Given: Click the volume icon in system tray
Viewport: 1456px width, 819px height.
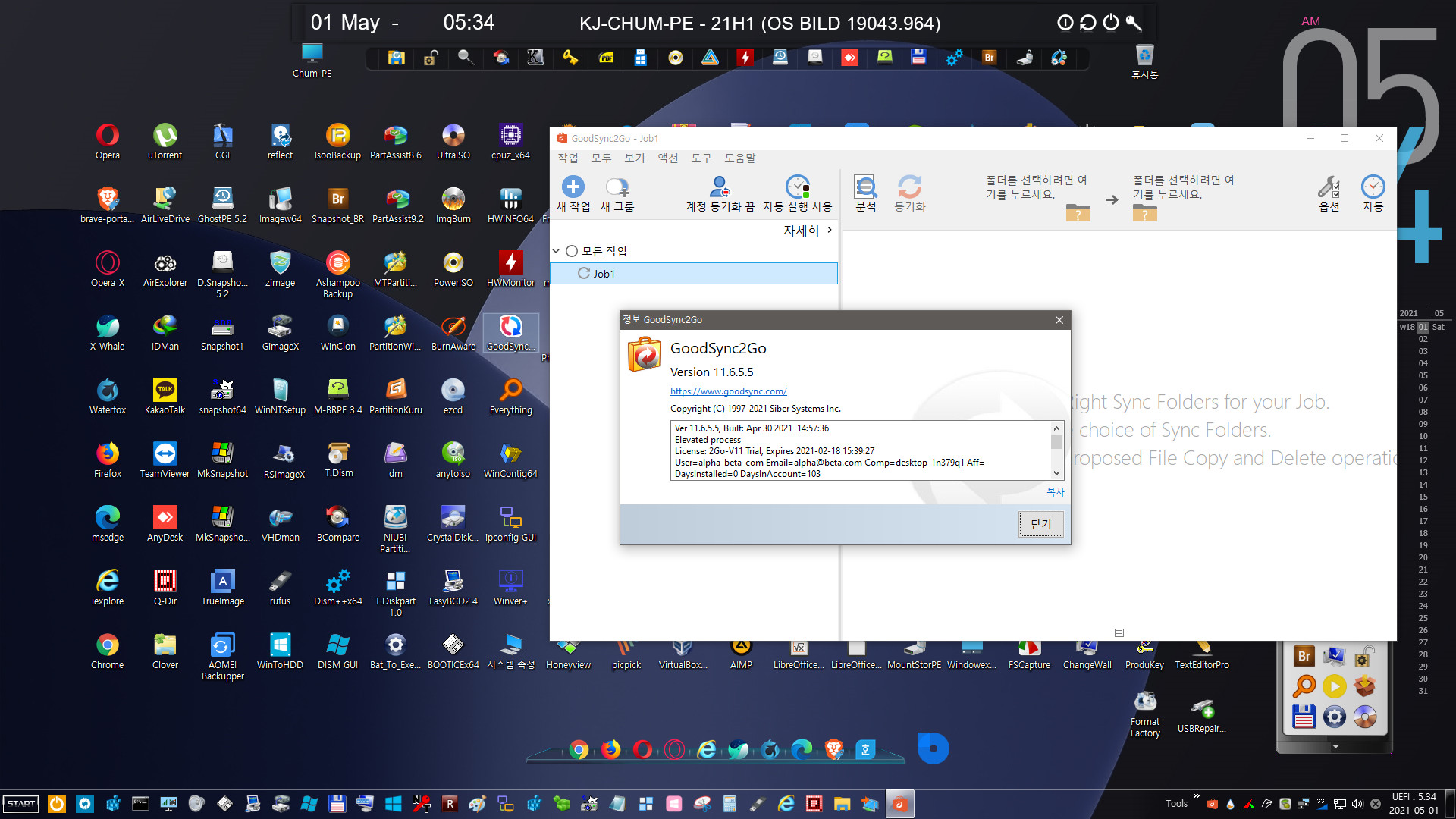Looking at the screenshot, I should tap(1357, 804).
